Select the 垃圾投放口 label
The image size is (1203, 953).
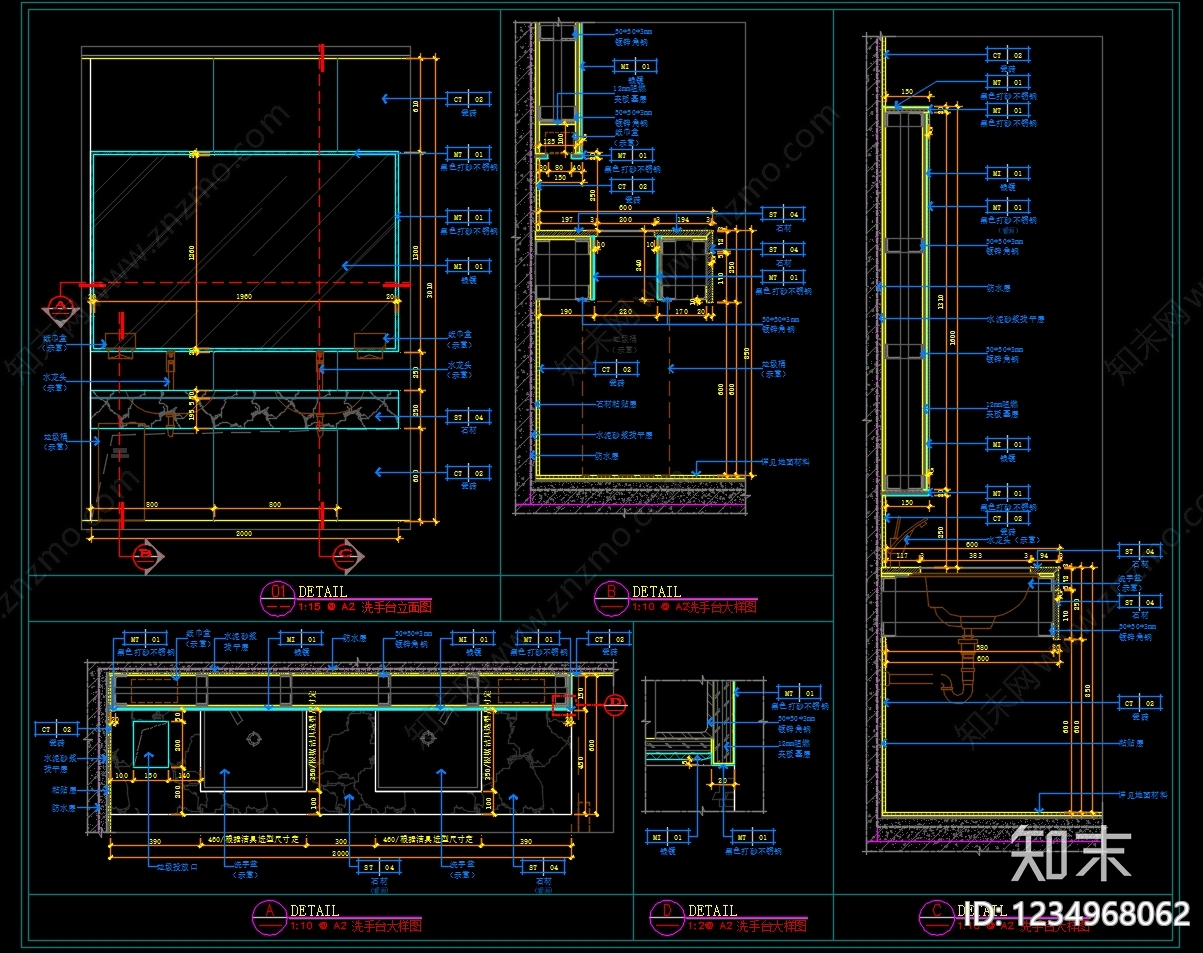click(x=177, y=867)
